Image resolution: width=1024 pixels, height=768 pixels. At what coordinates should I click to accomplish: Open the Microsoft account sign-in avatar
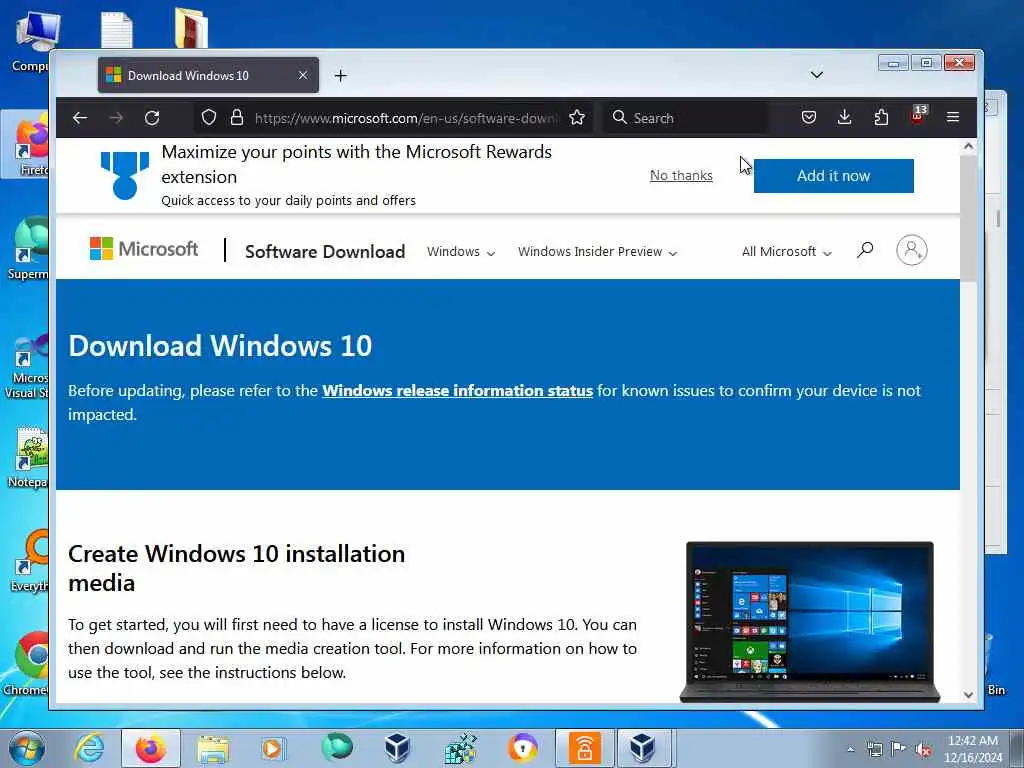pyautogui.click(x=912, y=249)
